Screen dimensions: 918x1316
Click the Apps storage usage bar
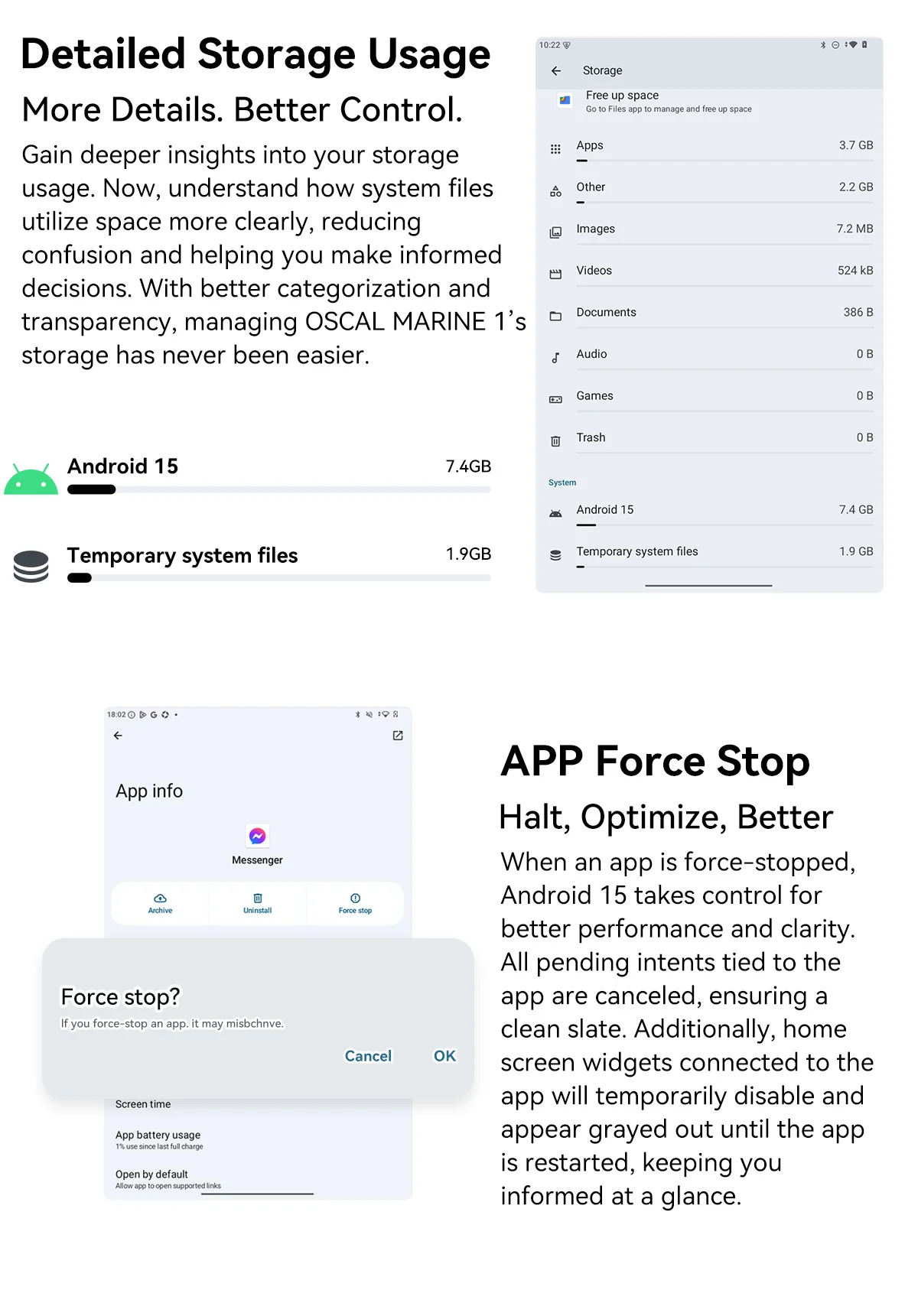tap(724, 161)
